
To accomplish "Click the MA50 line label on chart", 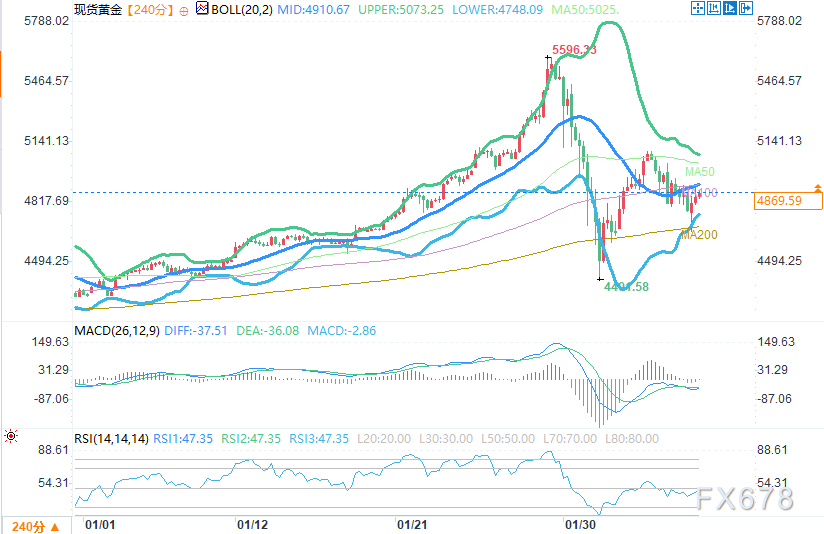I will (x=699, y=172).
